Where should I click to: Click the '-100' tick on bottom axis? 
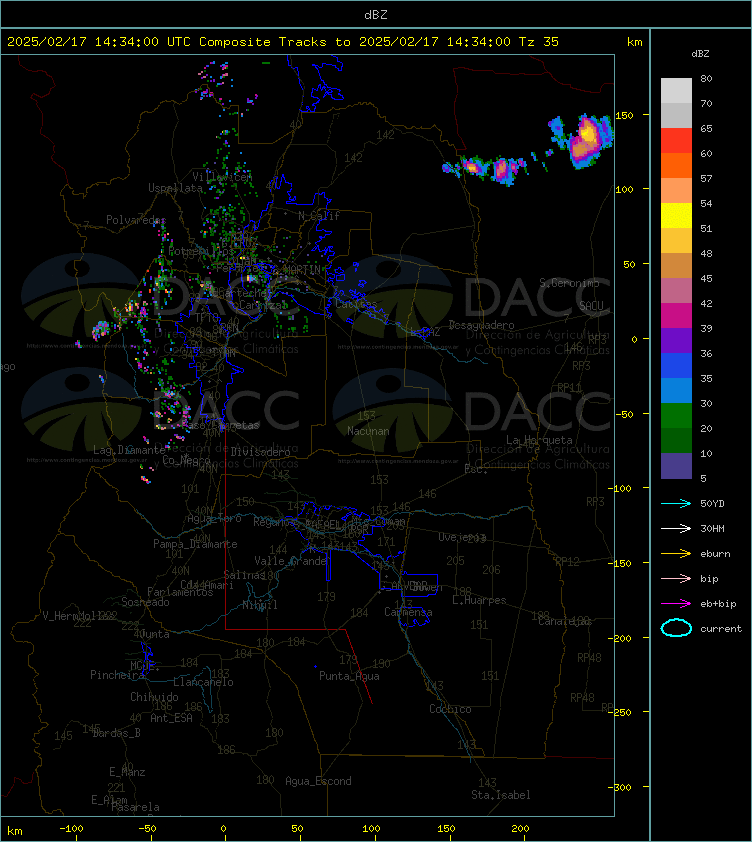71,829
